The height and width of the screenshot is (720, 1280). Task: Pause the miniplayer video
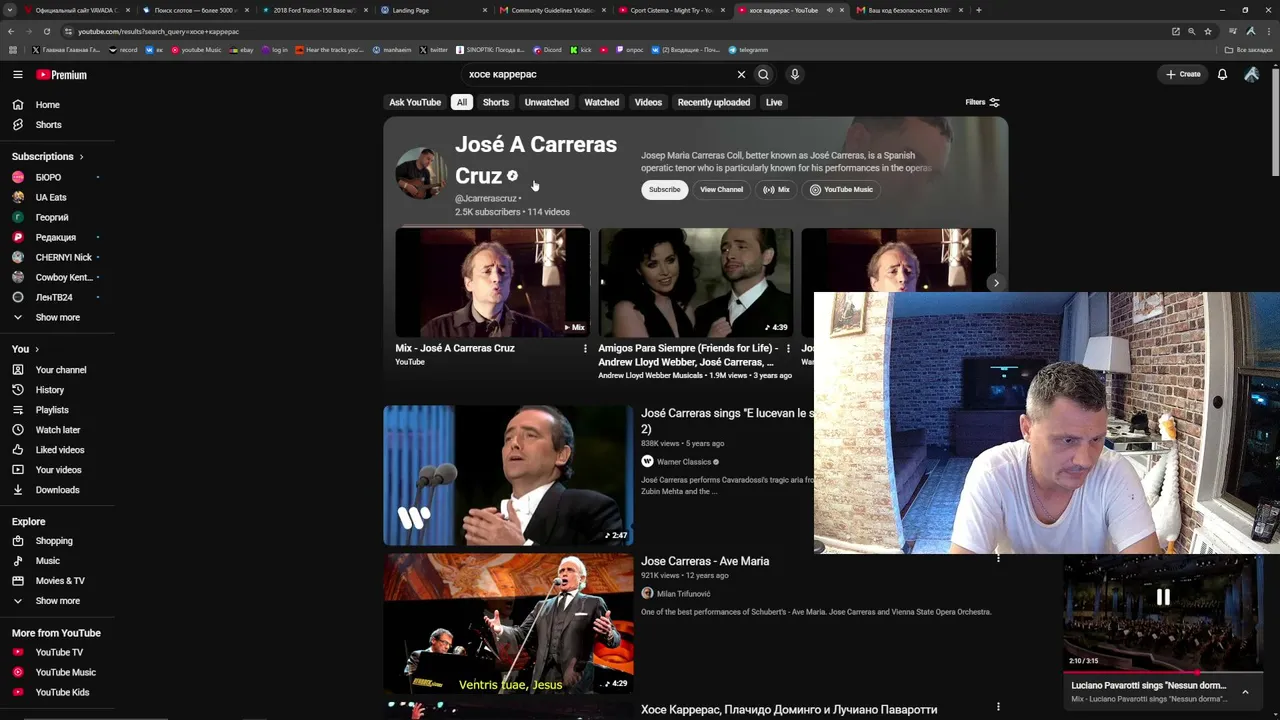[1163, 597]
